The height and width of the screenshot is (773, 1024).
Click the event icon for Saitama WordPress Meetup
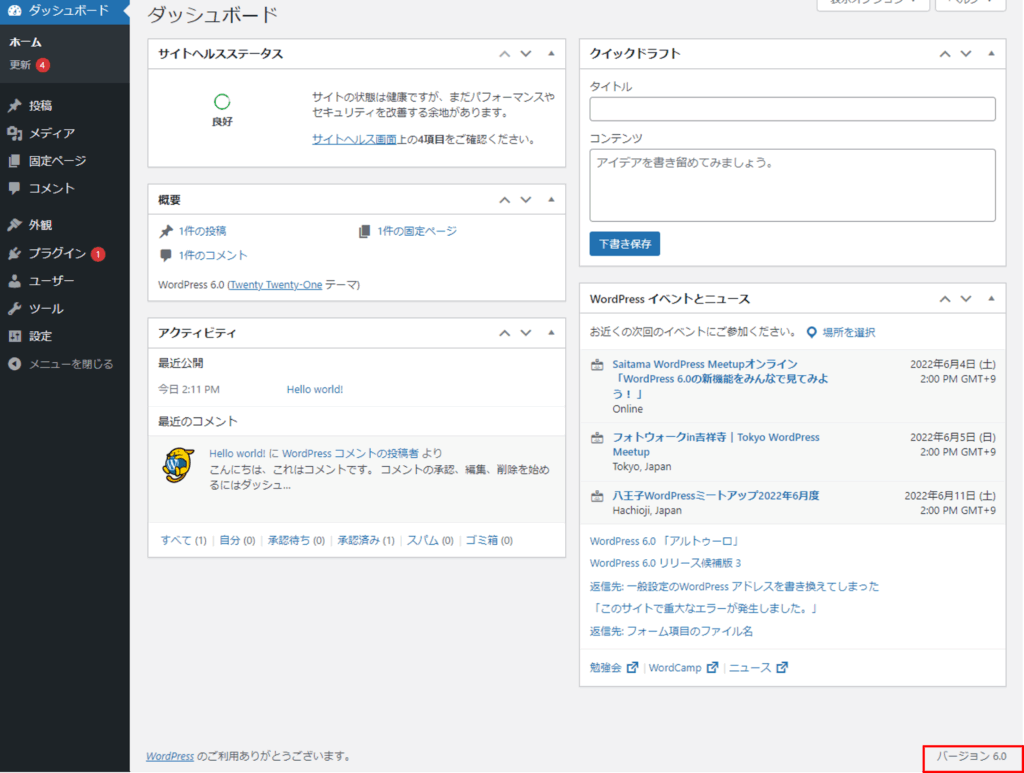click(x=597, y=365)
